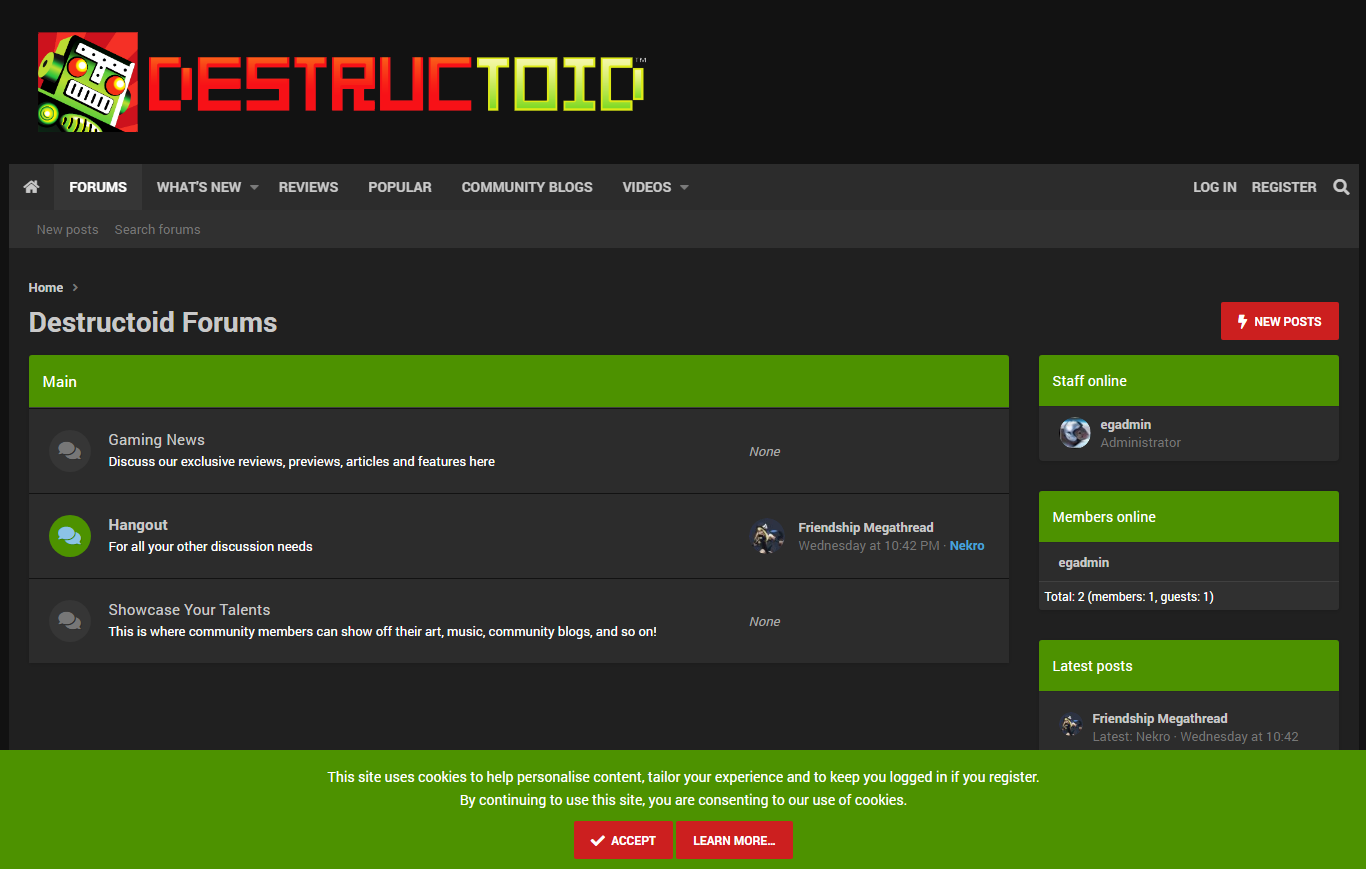
Task: Open the Latest posts header link
Action: [x=1092, y=666]
